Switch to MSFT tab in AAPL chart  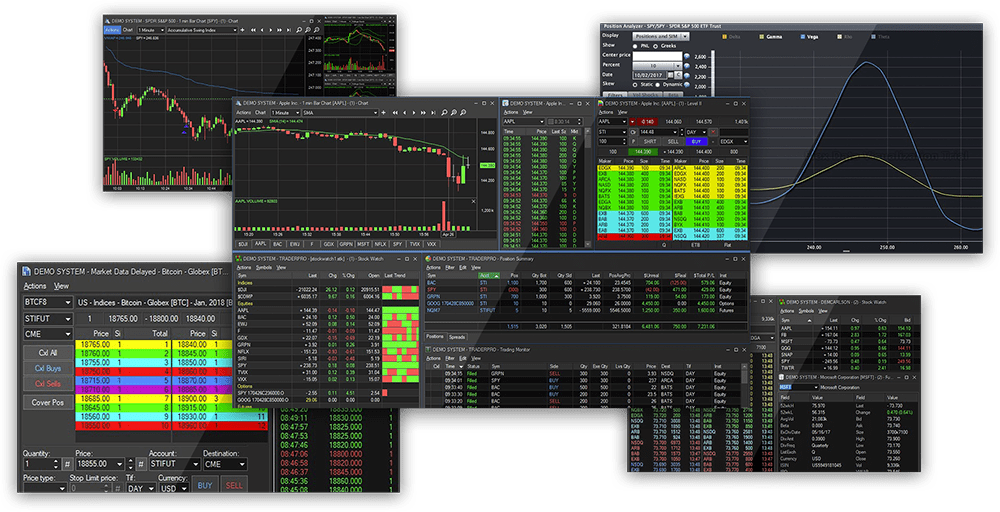(x=364, y=244)
